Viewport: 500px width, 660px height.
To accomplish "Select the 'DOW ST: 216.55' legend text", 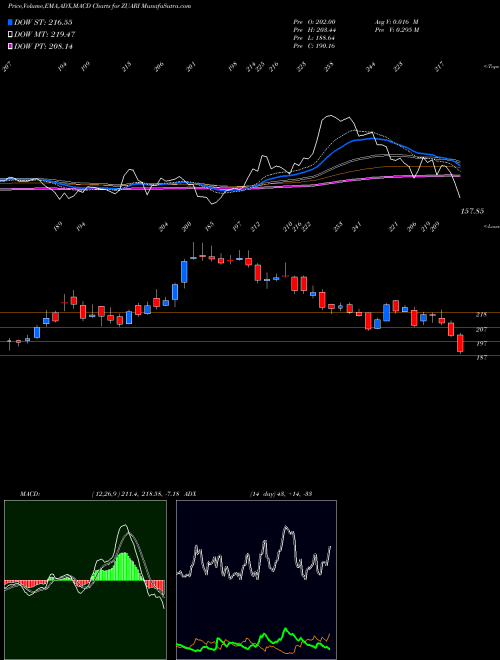I will point(43,22).
